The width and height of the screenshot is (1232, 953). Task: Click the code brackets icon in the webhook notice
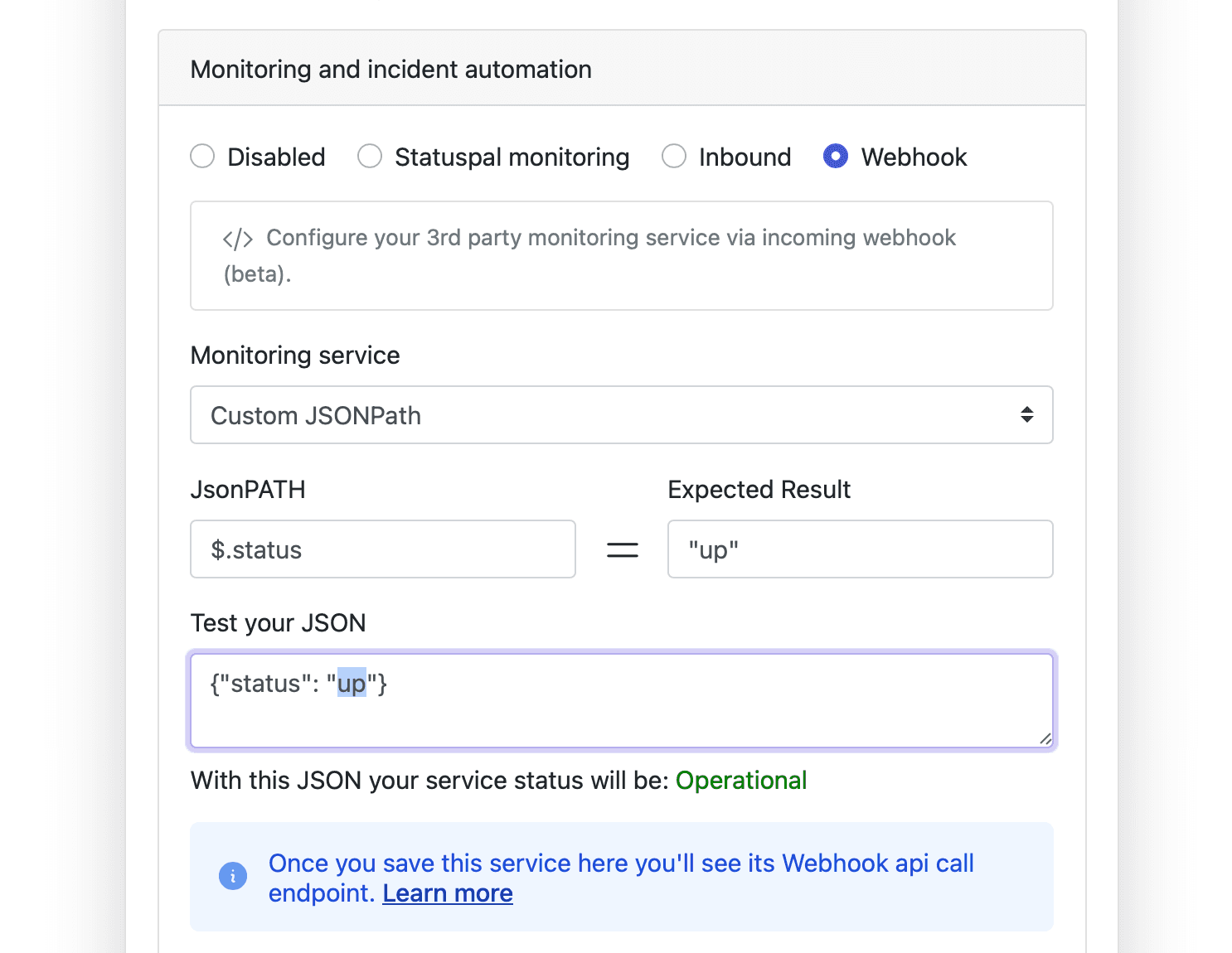(x=237, y=239)
